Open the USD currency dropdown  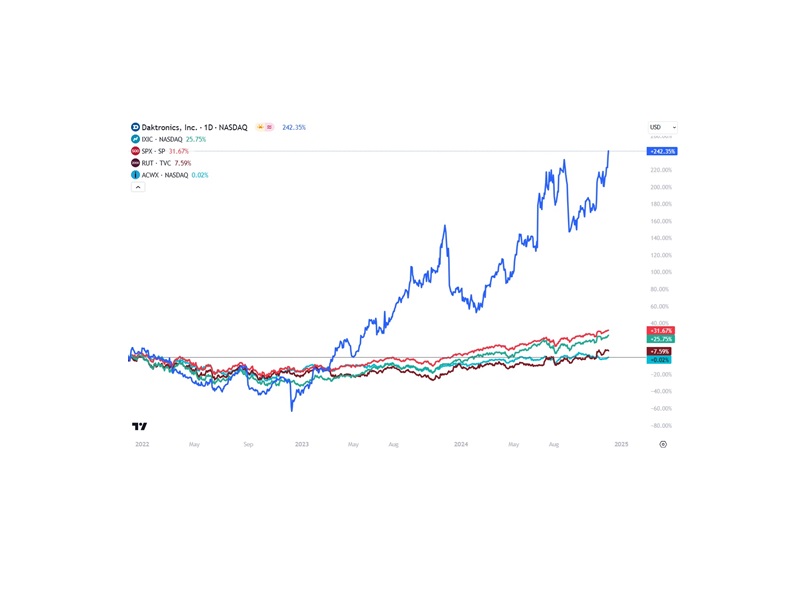(x=662, y=128)
